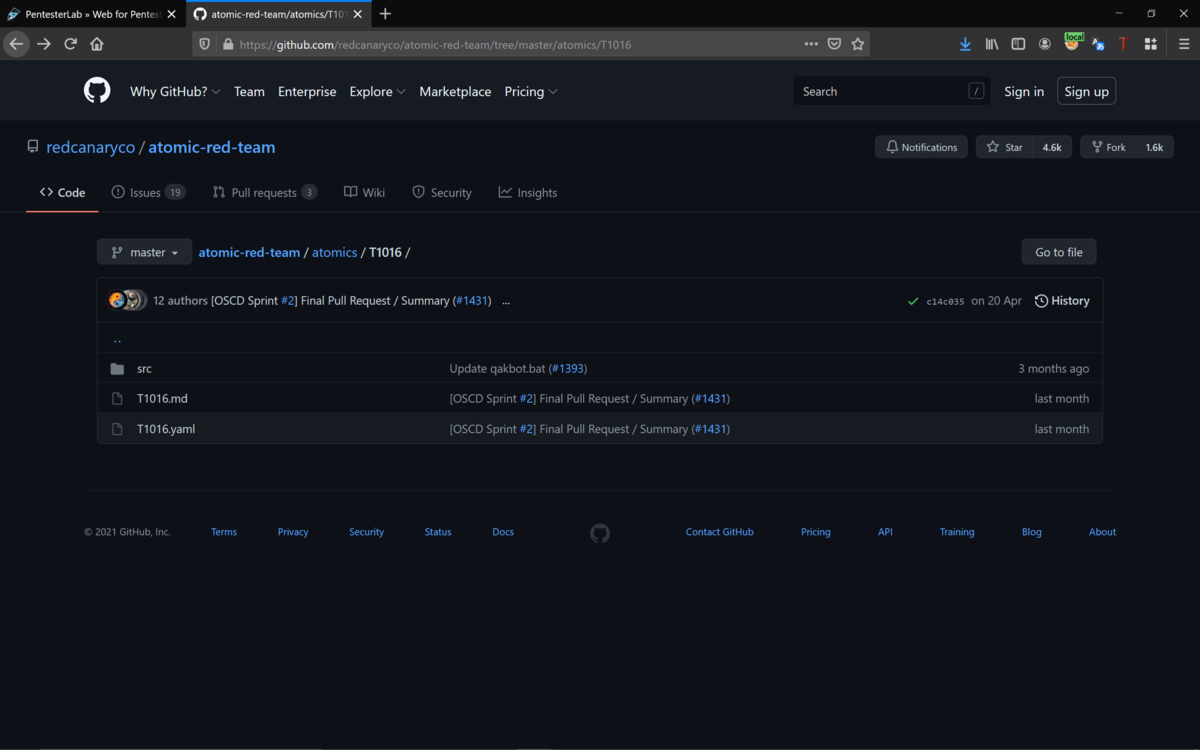Open the Issues tab
Screen dimensions: 1200x750
pyautogui.click(x=148, y=192)
